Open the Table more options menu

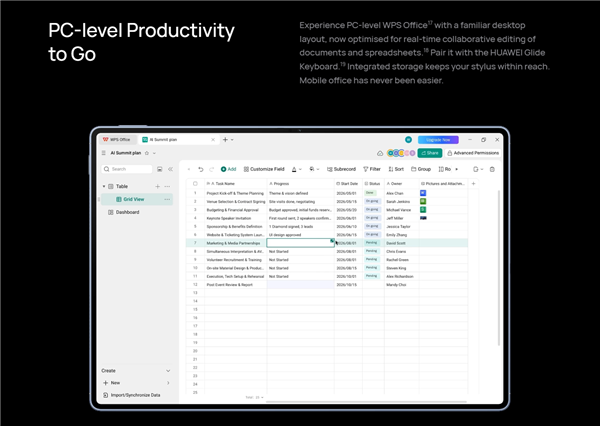pos(167,186)
